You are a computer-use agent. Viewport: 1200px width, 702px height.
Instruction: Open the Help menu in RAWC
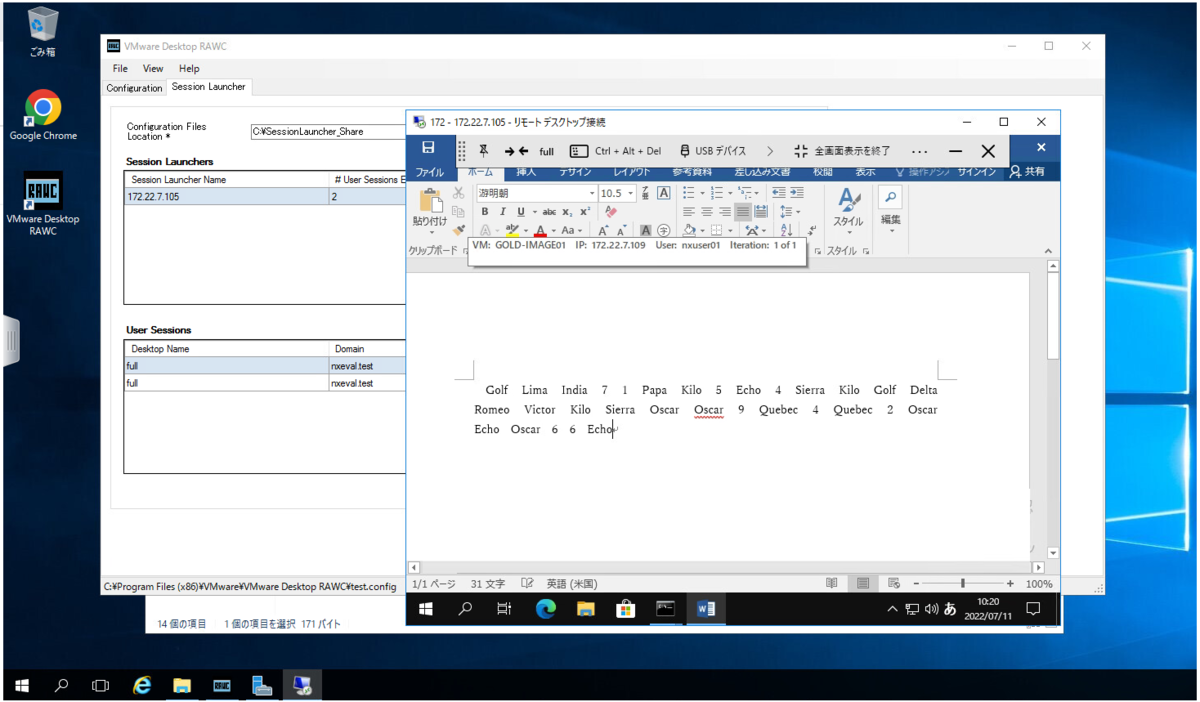(x=189, y=69)
